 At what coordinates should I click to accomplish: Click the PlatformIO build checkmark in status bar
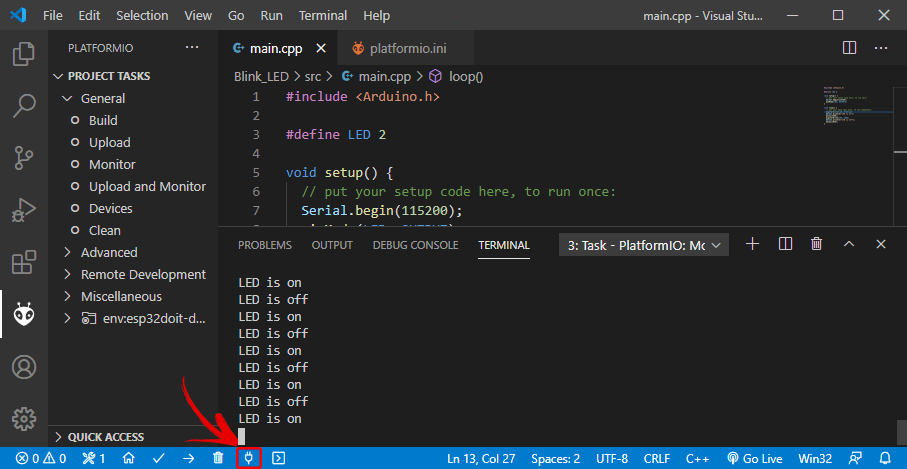pyautogui.click(x=158, y=458)
